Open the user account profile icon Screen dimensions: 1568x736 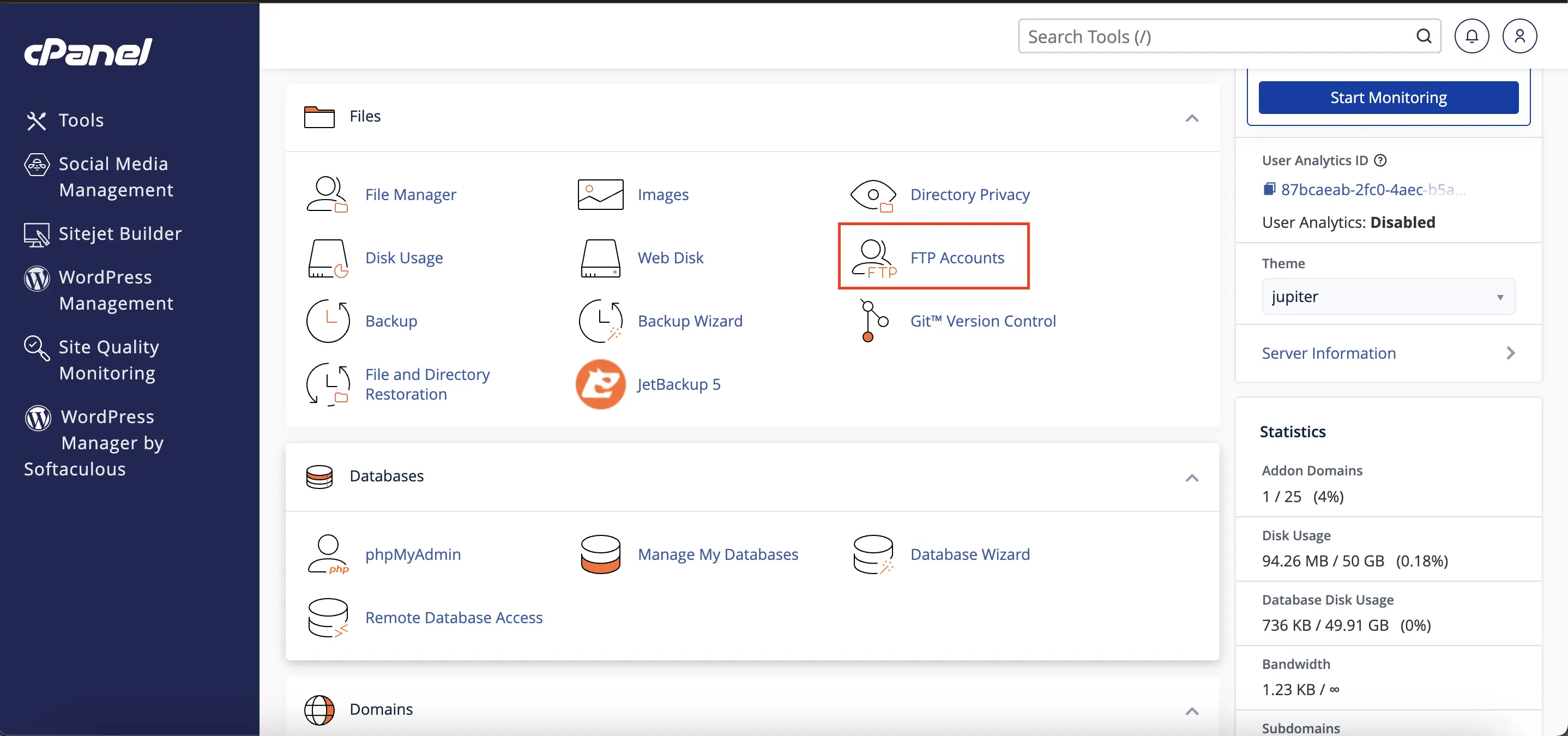tap(1519, 37)
